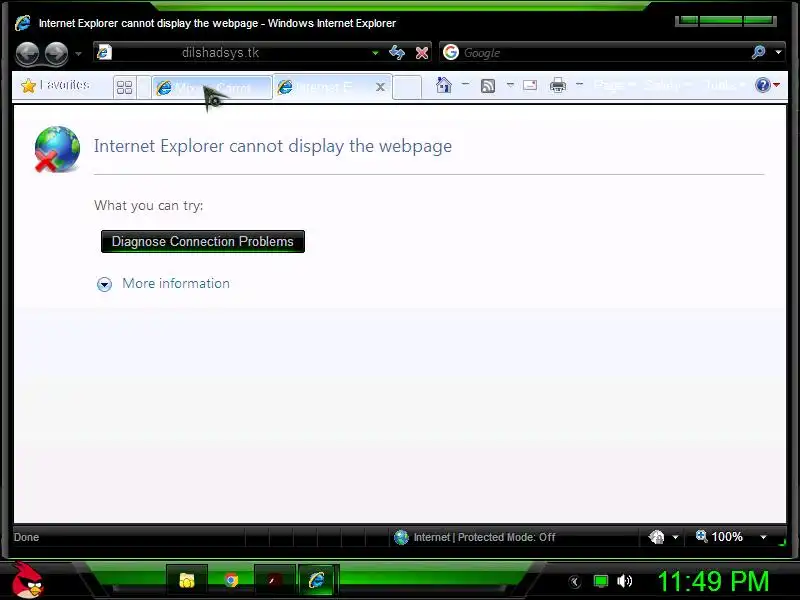Click the 100% zoom level button
The height and width of the screenshot is (600, 800).
(x=719, y=537)
